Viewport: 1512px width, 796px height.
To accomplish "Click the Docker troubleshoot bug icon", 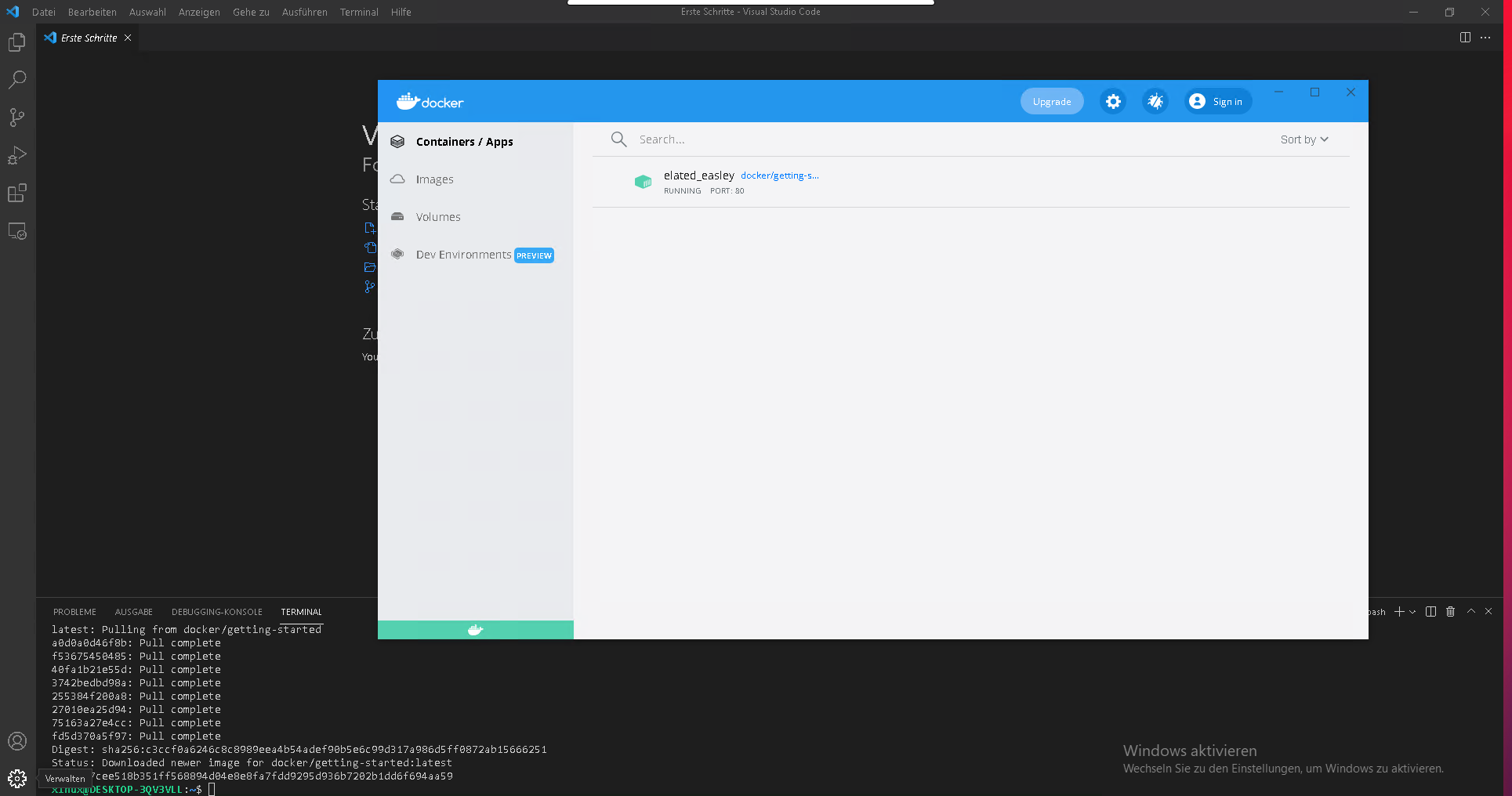I will 1155,102.
